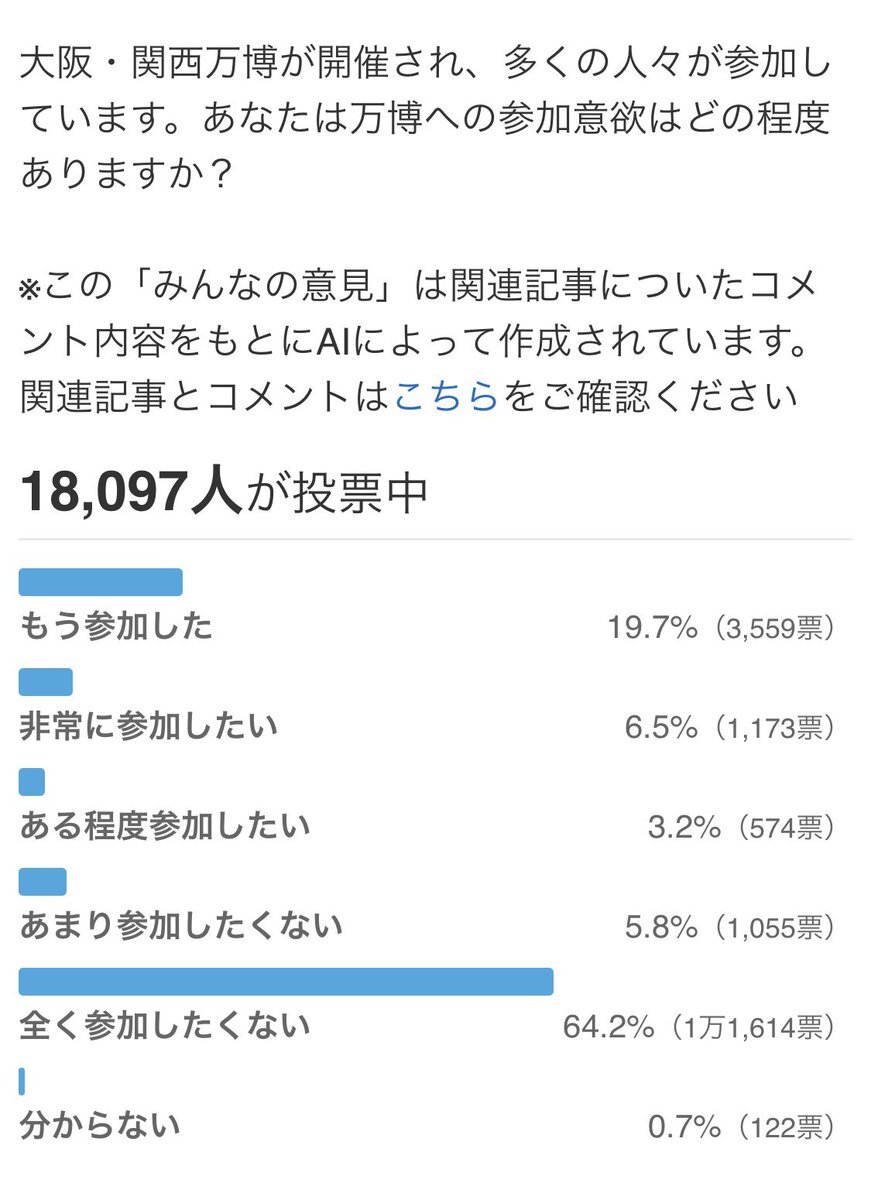Click the 6.5% (1,173票) result
The width and height of the screenshot is (871, 1200).
tap(730, 728)
